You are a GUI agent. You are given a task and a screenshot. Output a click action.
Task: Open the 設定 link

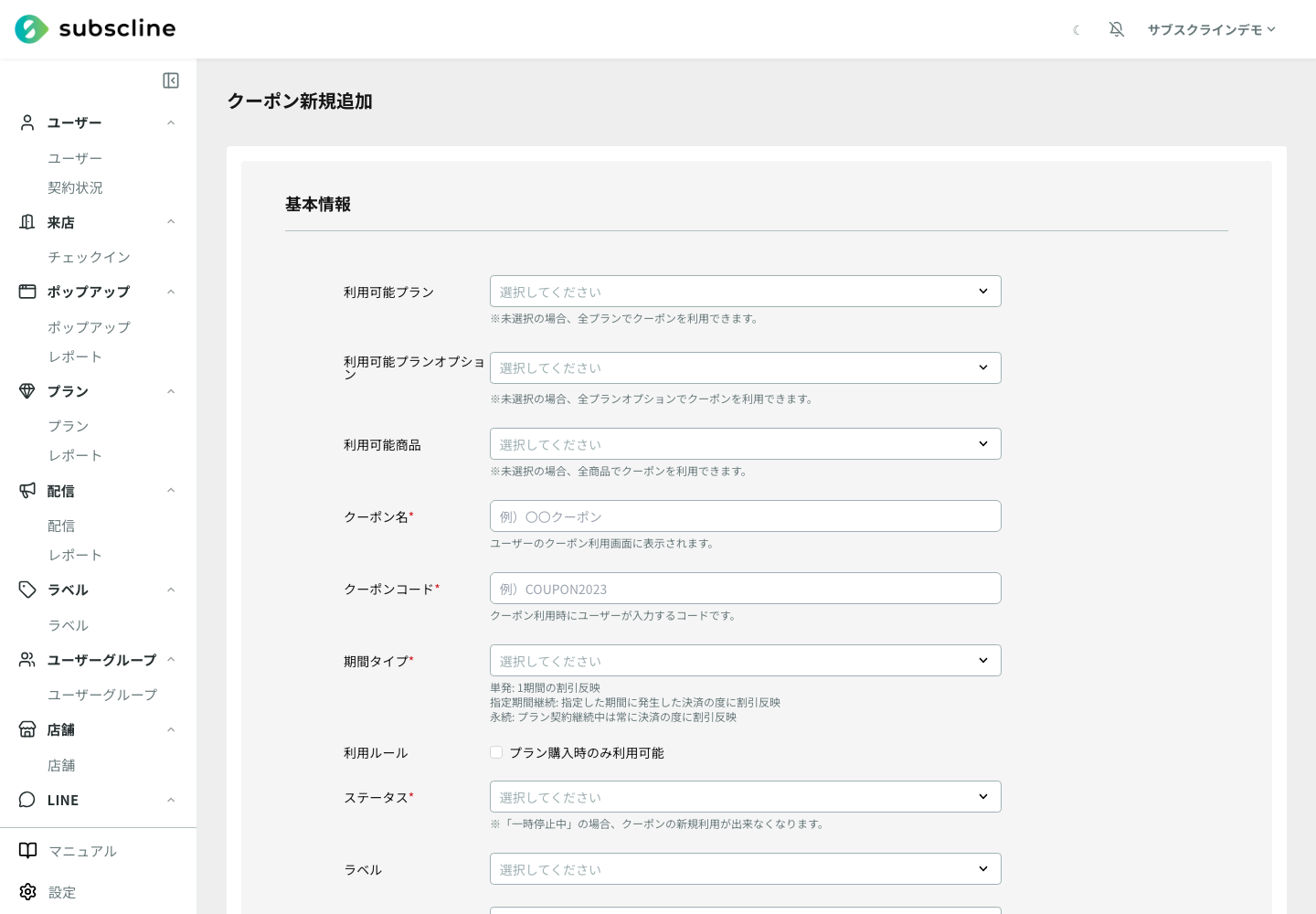(x=62, y=892)
